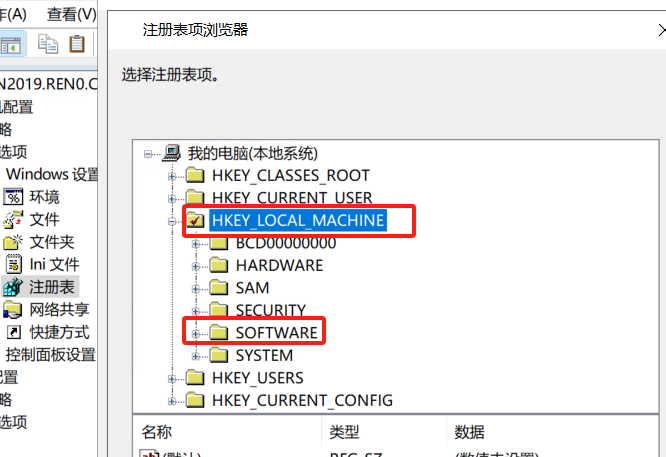Click the 类型 column header

[x=345, y=432]
